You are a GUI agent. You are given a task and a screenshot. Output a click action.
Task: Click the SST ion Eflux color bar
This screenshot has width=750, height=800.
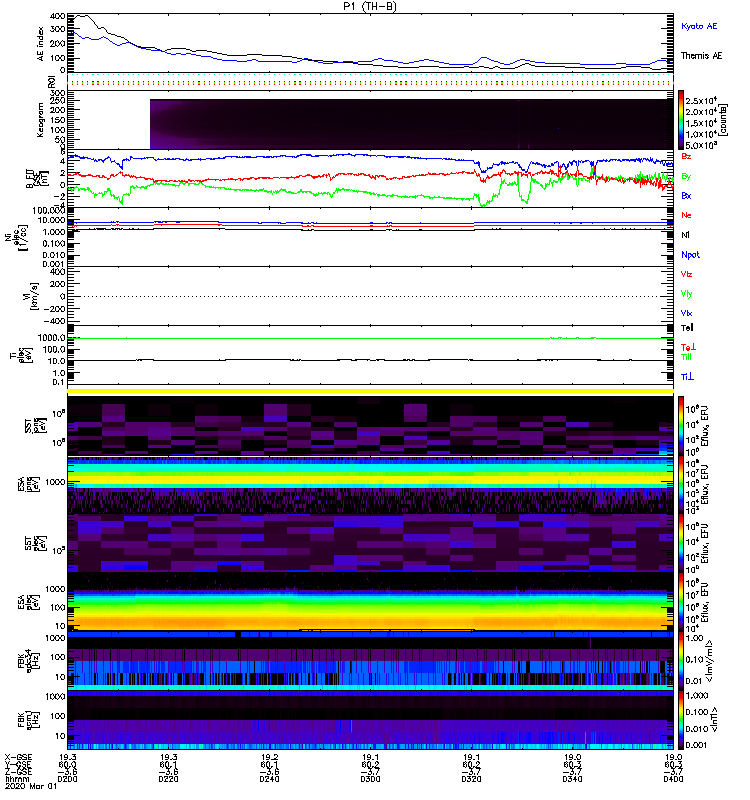coord(681,426)
